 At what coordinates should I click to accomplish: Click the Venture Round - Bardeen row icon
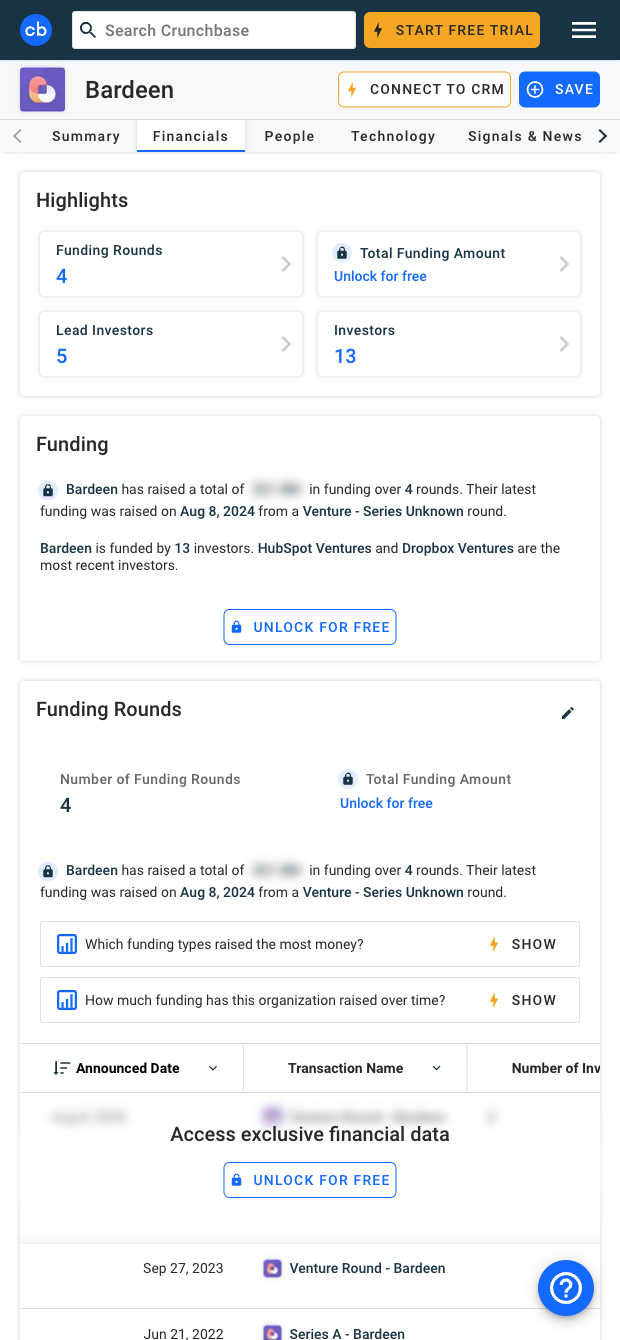(272, 1268)
